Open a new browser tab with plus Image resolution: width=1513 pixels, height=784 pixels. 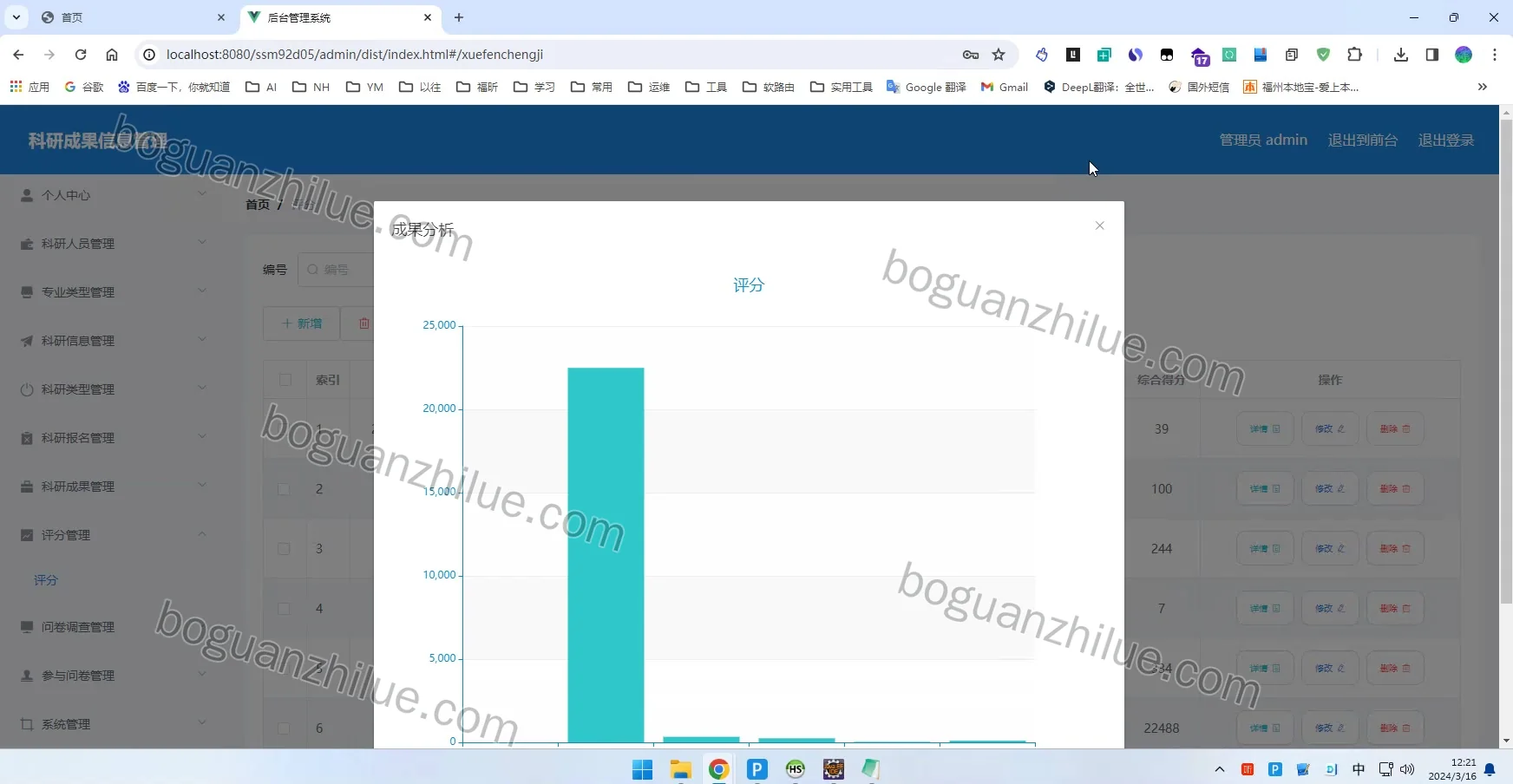pyautogui.click(x=459, y=17)
